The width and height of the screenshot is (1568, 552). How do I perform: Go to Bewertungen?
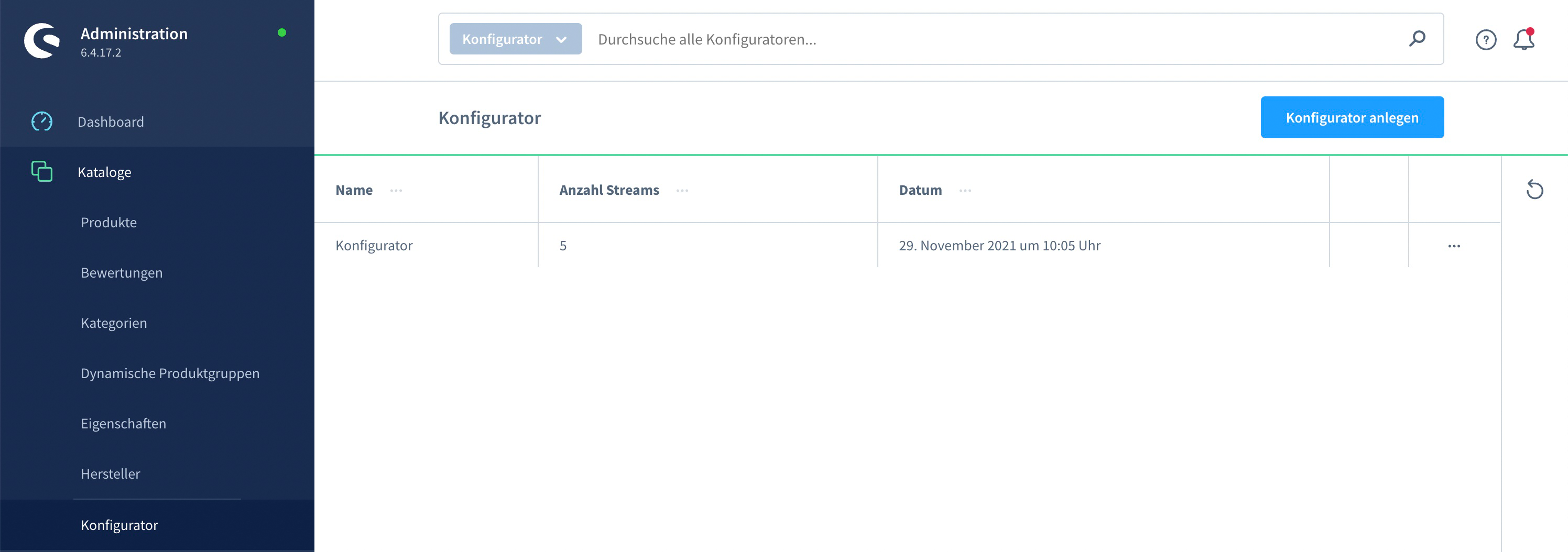[122, 273]
